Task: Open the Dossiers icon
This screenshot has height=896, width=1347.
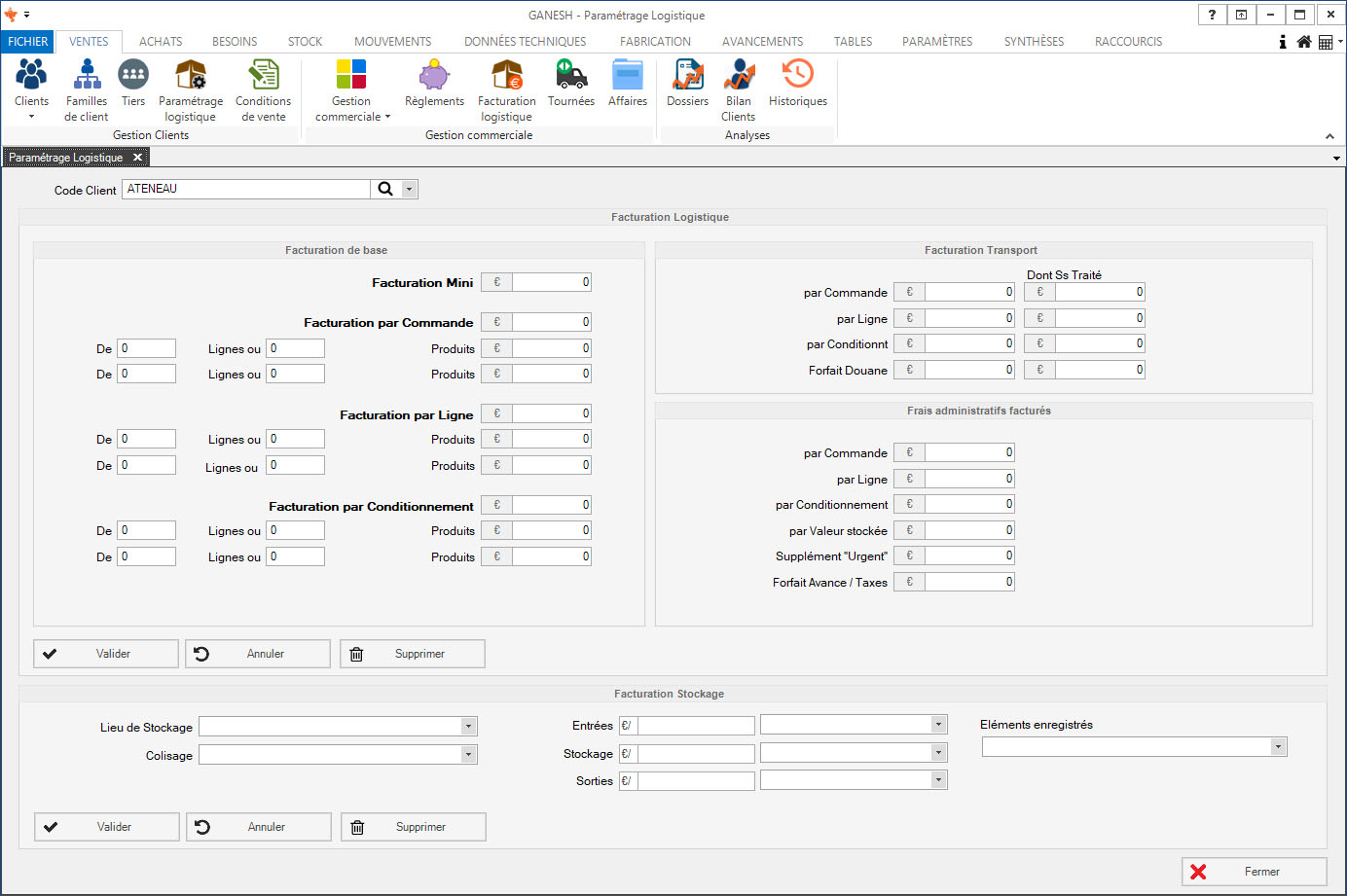Action: coord(687,76)
